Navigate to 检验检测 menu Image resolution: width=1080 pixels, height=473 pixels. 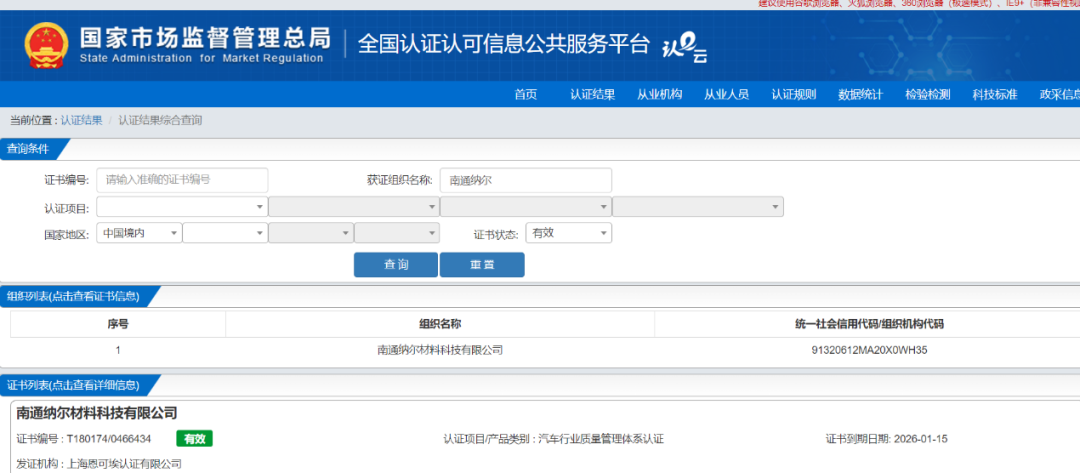tap(927, 94)
